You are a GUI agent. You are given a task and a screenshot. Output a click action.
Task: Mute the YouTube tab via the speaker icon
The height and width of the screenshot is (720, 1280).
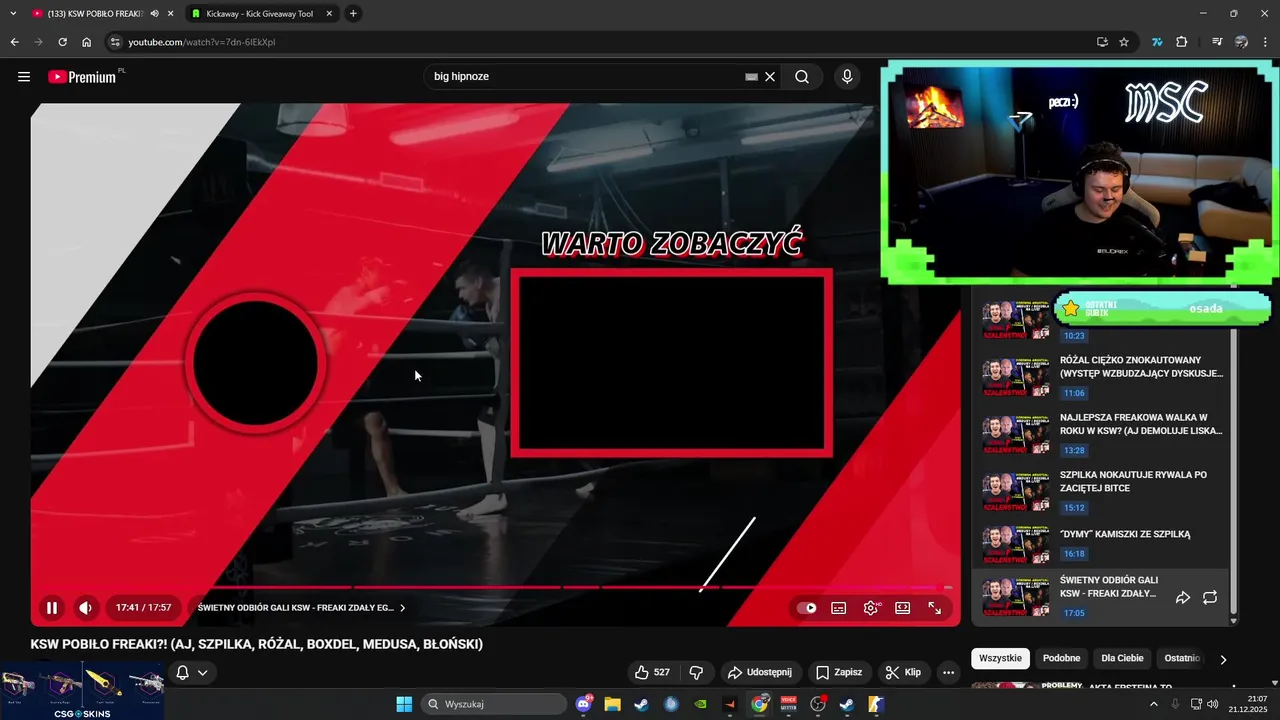click(154, 14)
